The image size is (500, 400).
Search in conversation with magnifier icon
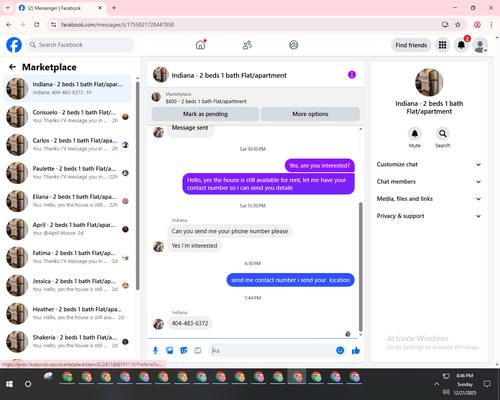pyautogui.click(x=443, y=134)
